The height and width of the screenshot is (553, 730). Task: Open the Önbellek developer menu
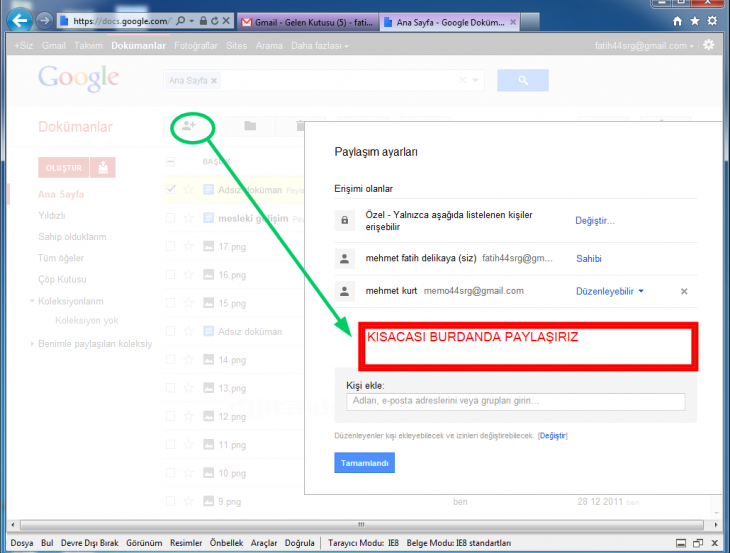[226, 543]
